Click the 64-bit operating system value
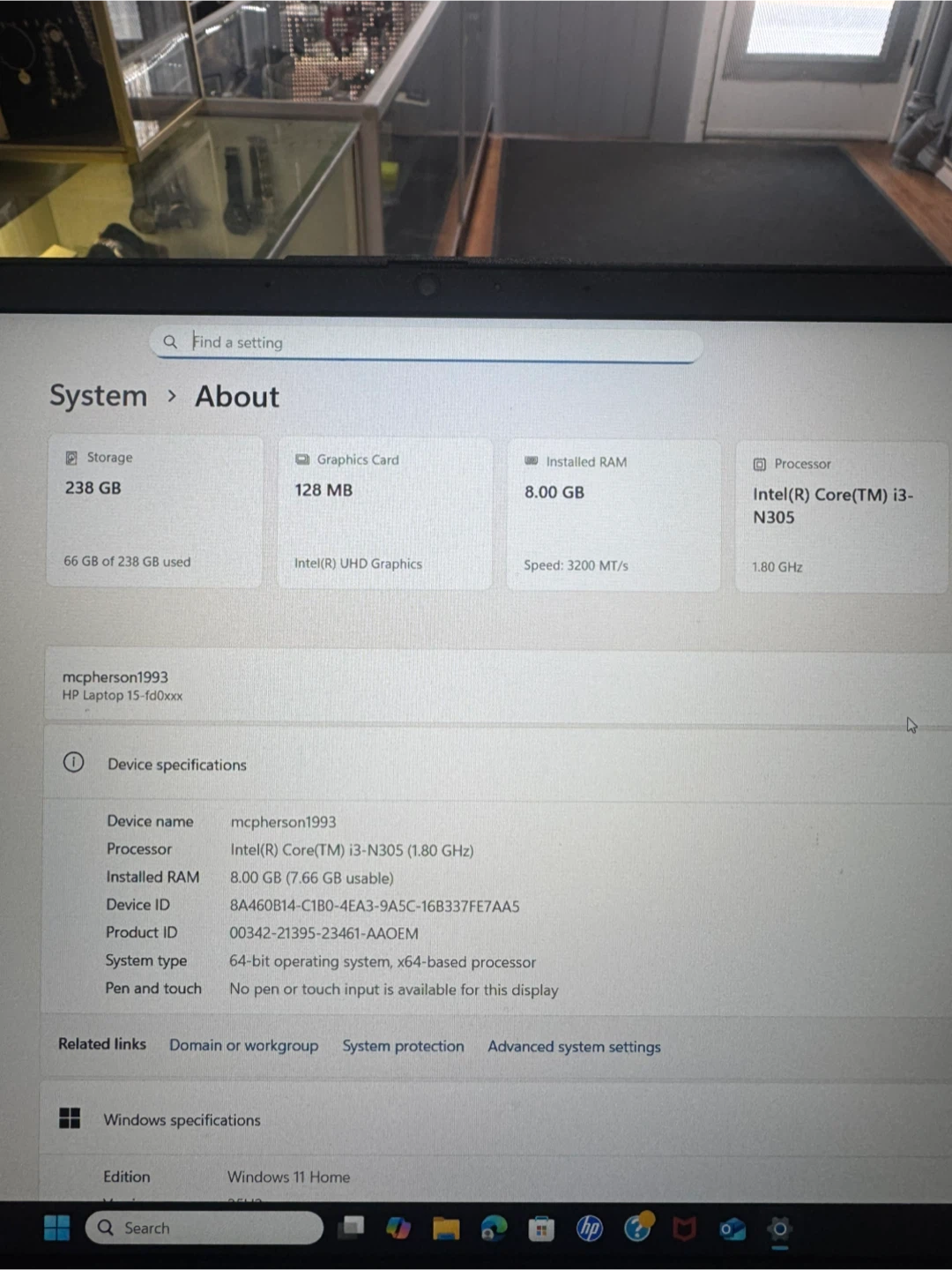 click(383, 961)
